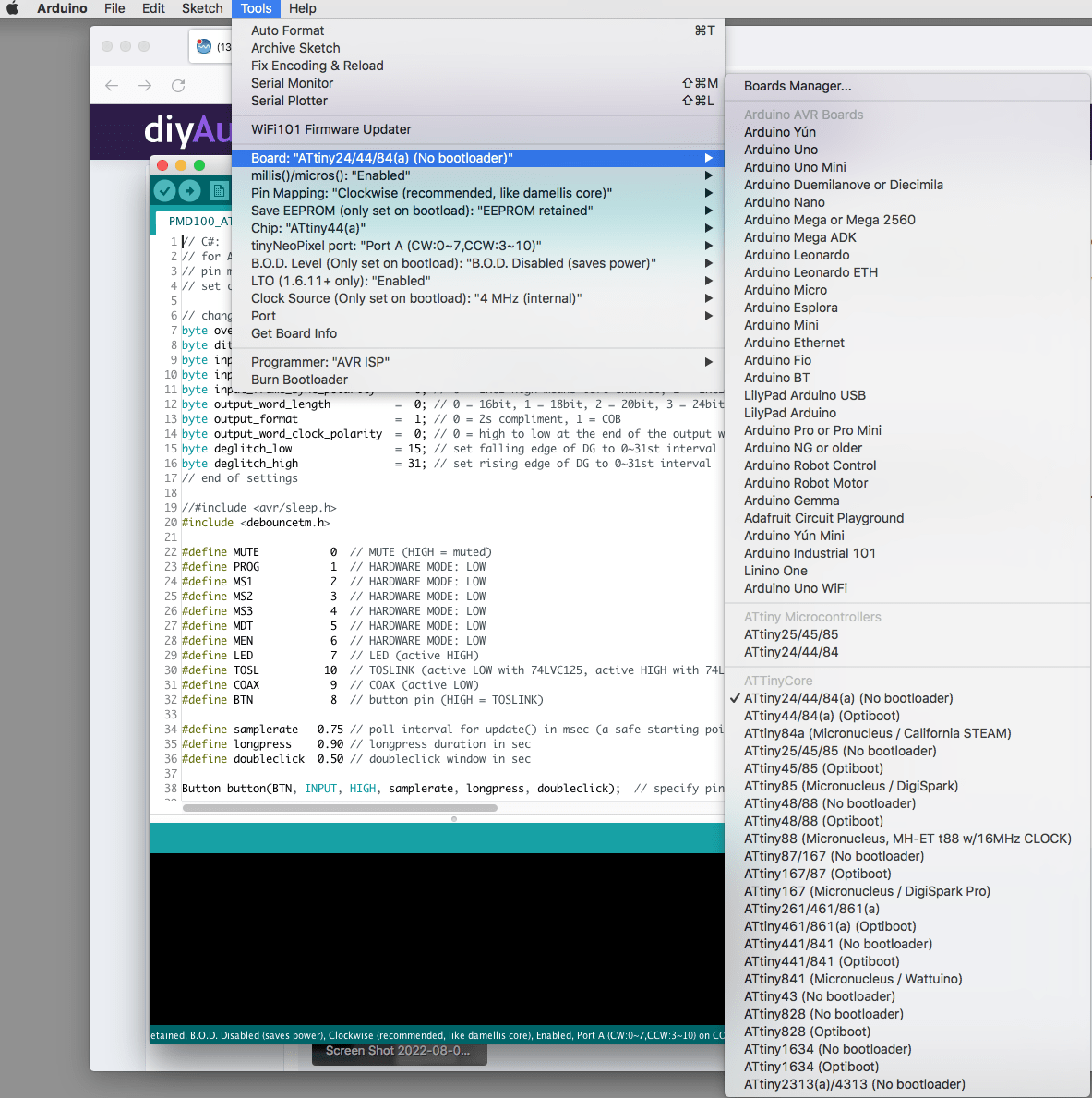Choose Adafruit Circuit Playground board
Viewport: 1092px width, 1098px height.
click(908, 518)
